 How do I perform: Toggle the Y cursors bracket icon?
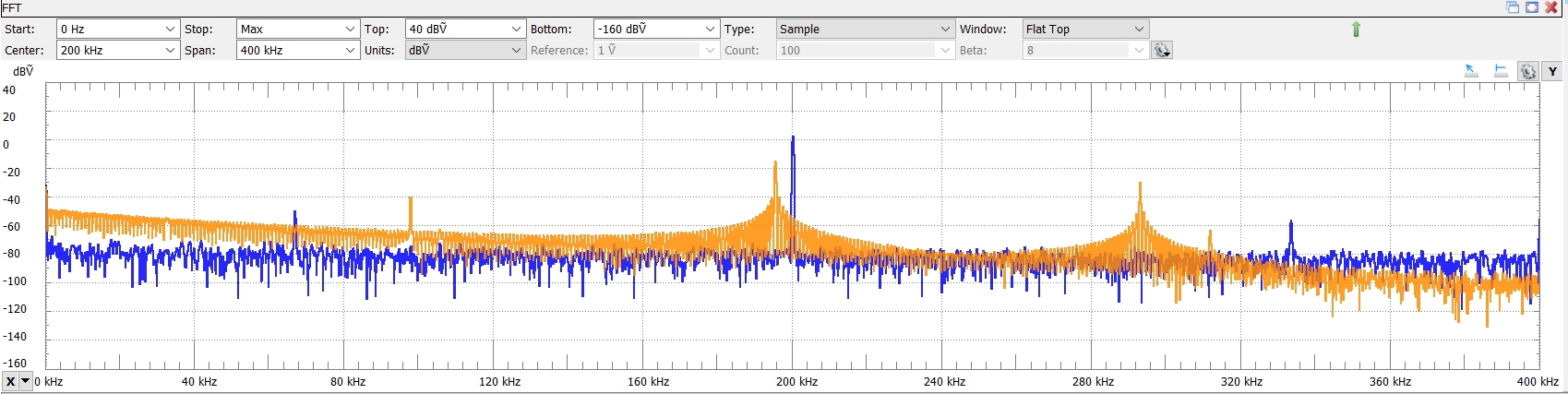pos(1501,71)
